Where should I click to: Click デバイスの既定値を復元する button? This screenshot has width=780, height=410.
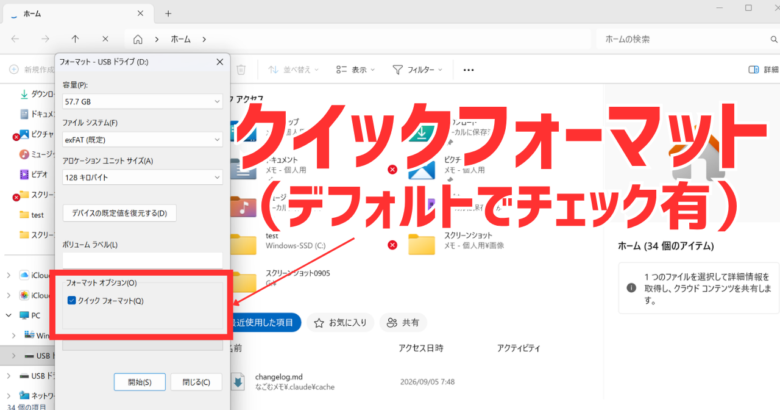point(119,213)
